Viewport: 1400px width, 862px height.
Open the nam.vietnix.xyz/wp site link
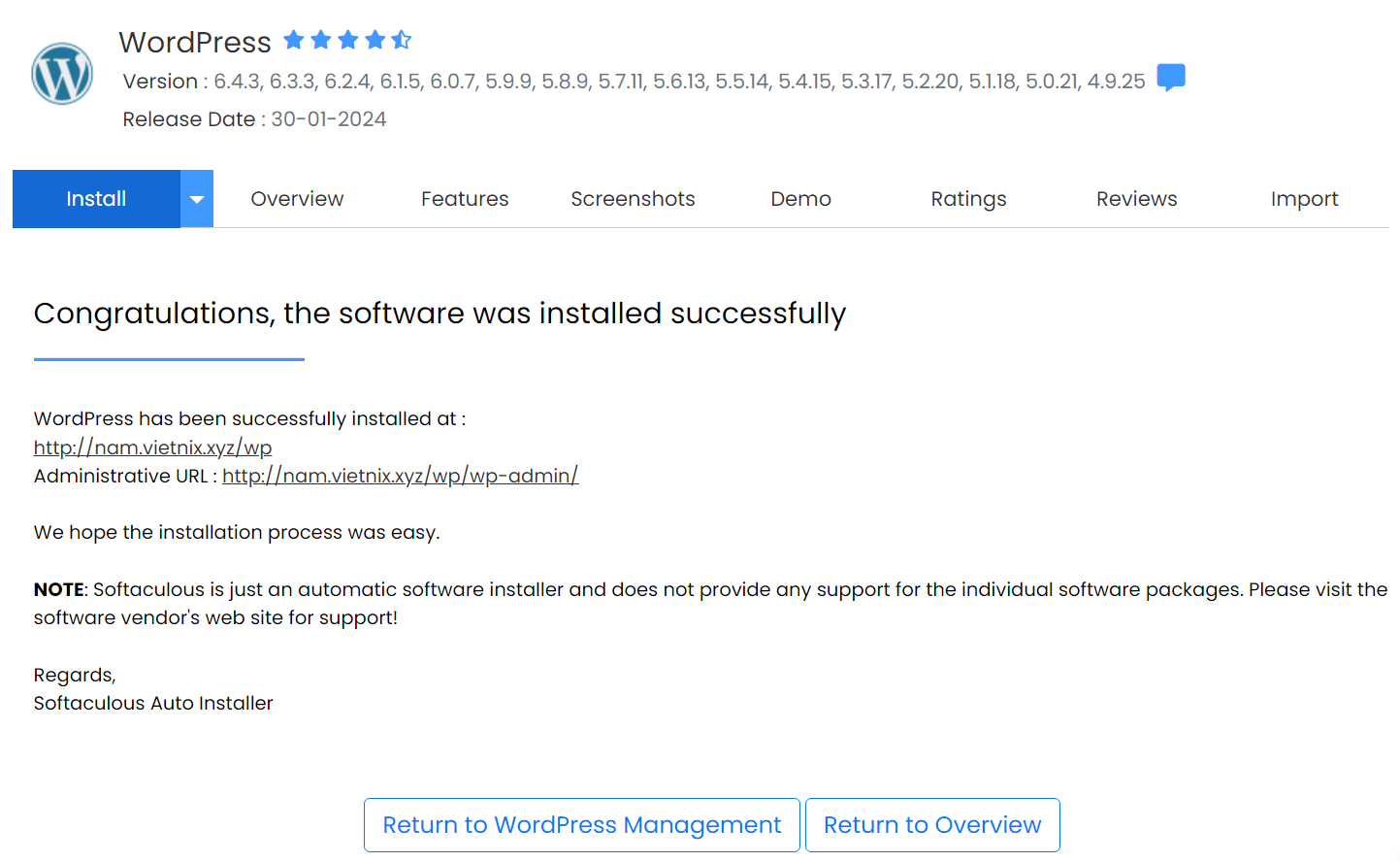point(152,448)
